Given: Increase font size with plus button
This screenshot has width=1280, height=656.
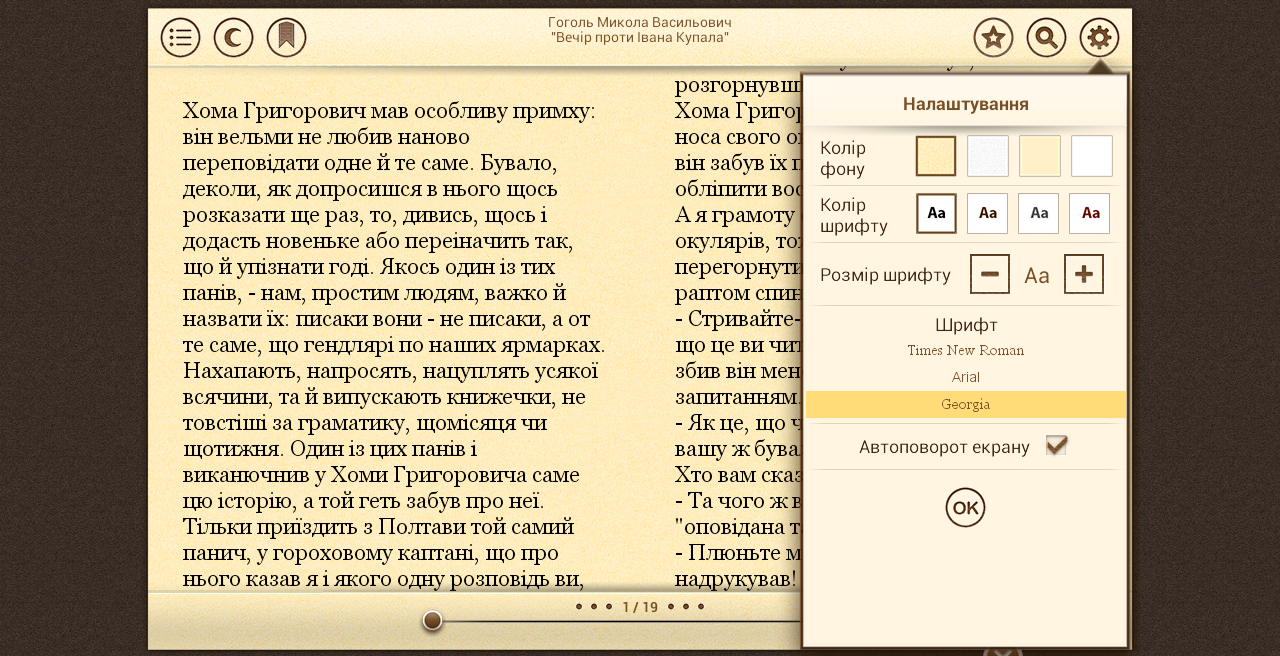Looking at the screenshot, I should 1083,274.
